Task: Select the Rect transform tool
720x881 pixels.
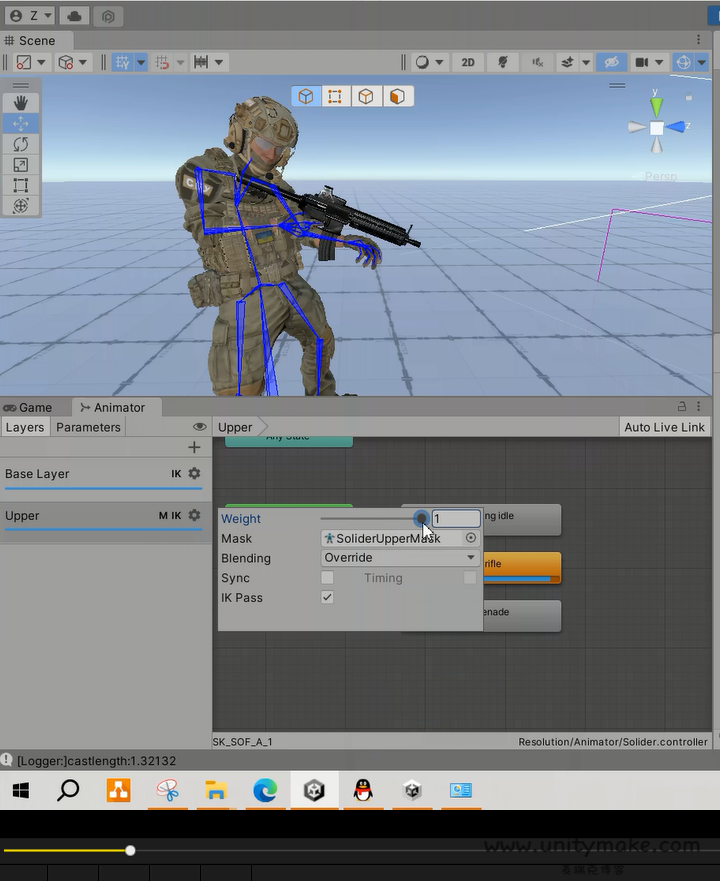Action: [20, 185]
